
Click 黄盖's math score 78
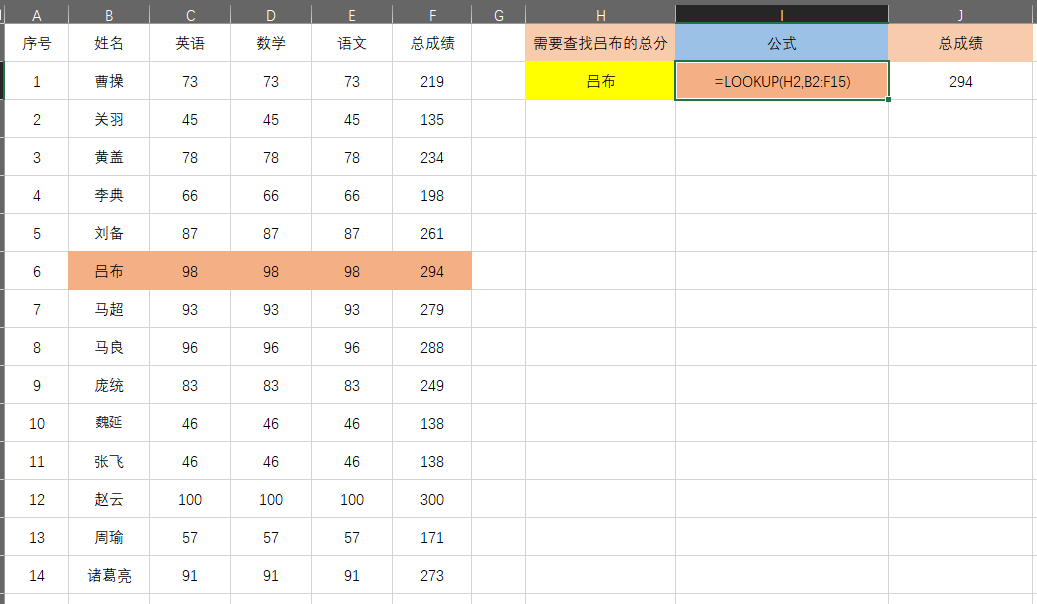pos(271,157)
